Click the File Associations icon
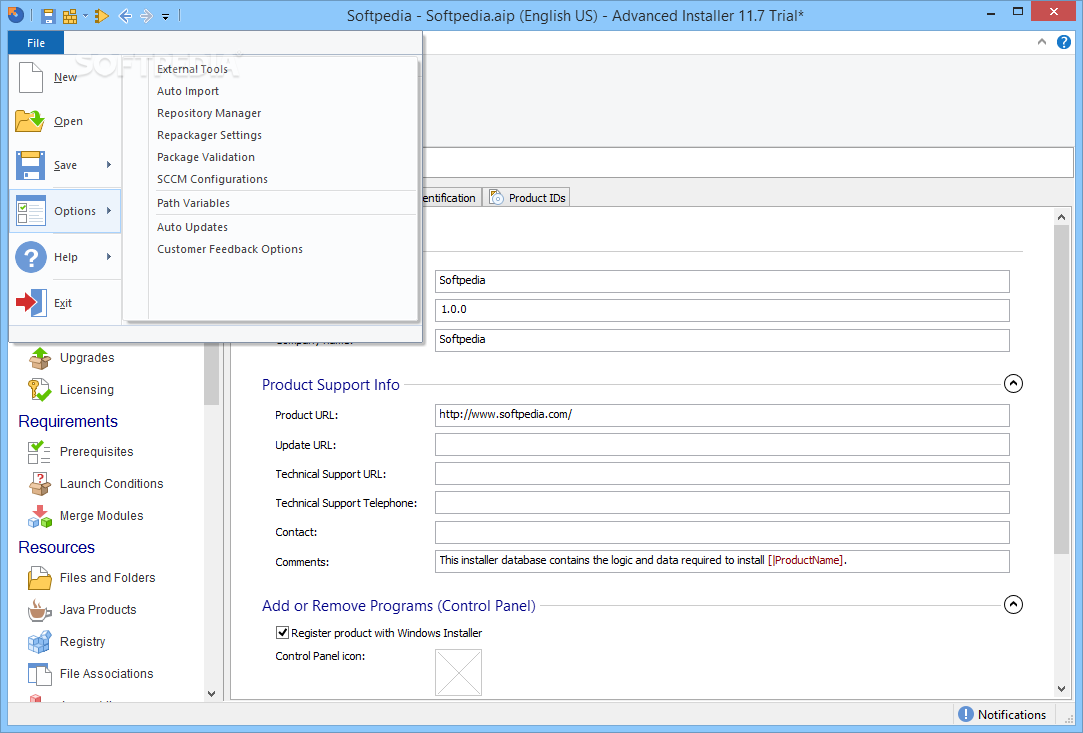This screenshot has height=733, width=1083. (x=39, y=674)
